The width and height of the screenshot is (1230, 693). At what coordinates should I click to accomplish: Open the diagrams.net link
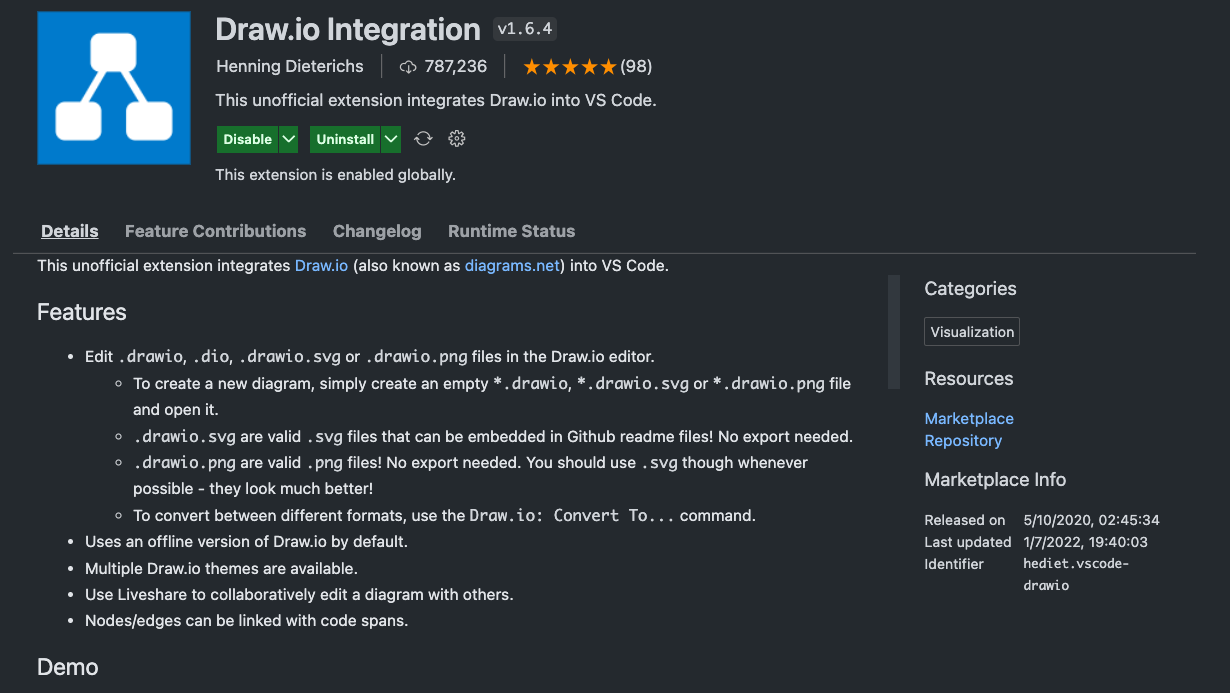512,266
